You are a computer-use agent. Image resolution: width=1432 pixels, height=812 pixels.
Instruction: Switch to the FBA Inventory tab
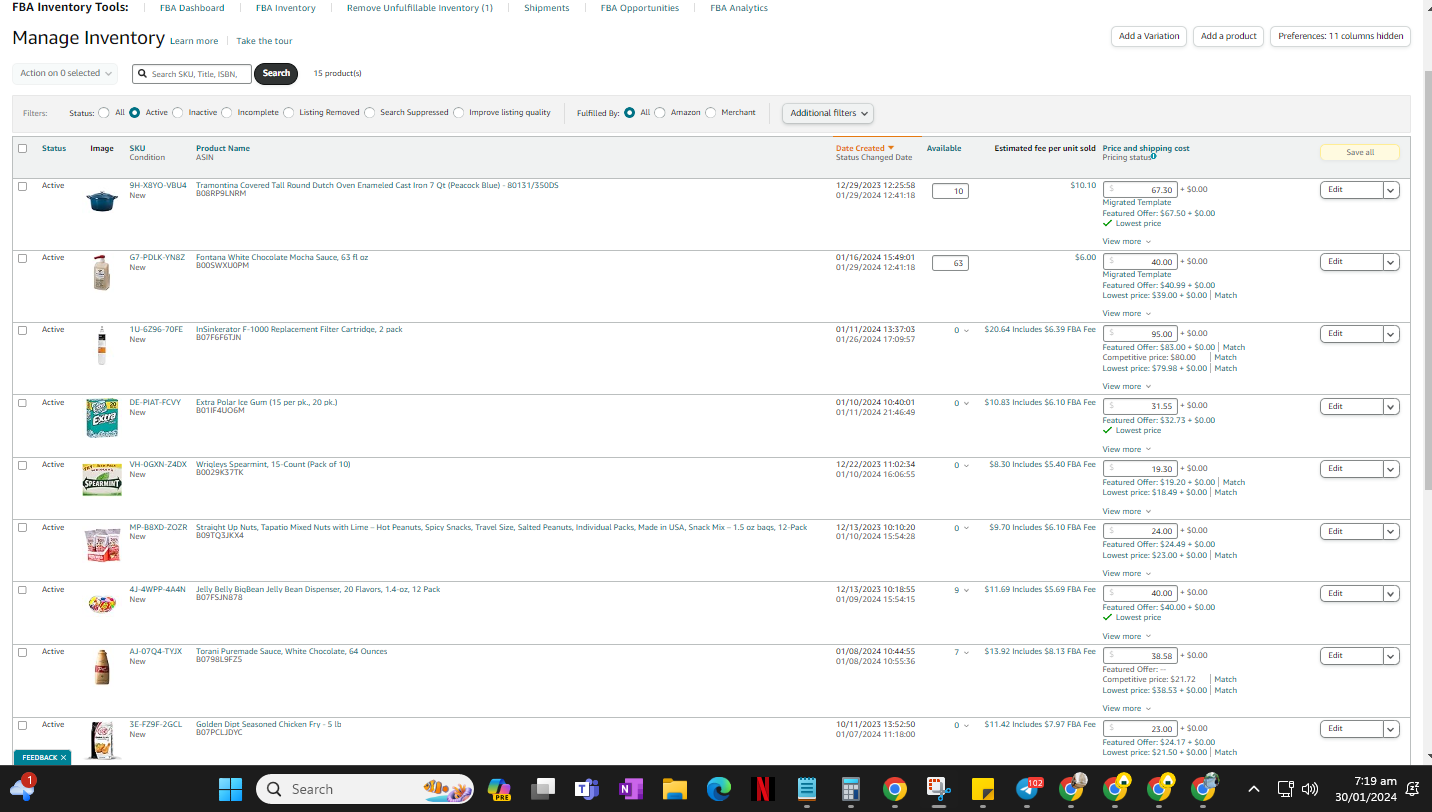286,8
